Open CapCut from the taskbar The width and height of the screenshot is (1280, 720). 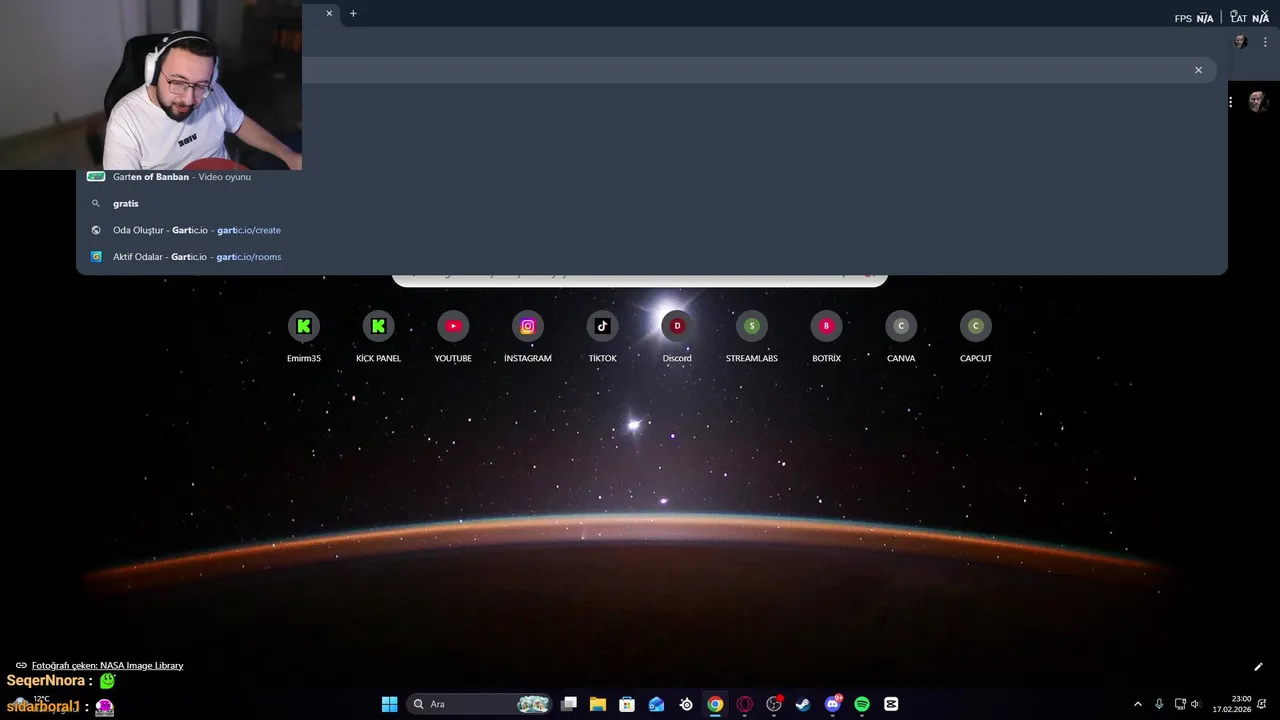point(891,704)
